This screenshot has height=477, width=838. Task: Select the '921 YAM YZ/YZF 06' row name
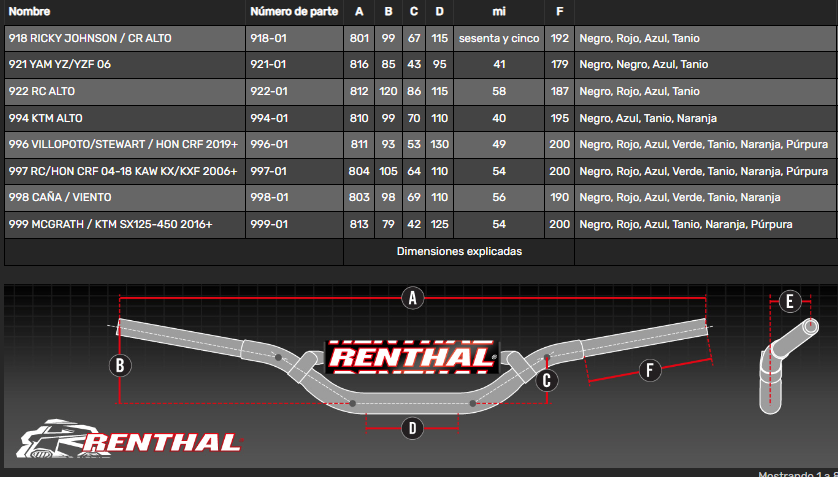[60, 65]
